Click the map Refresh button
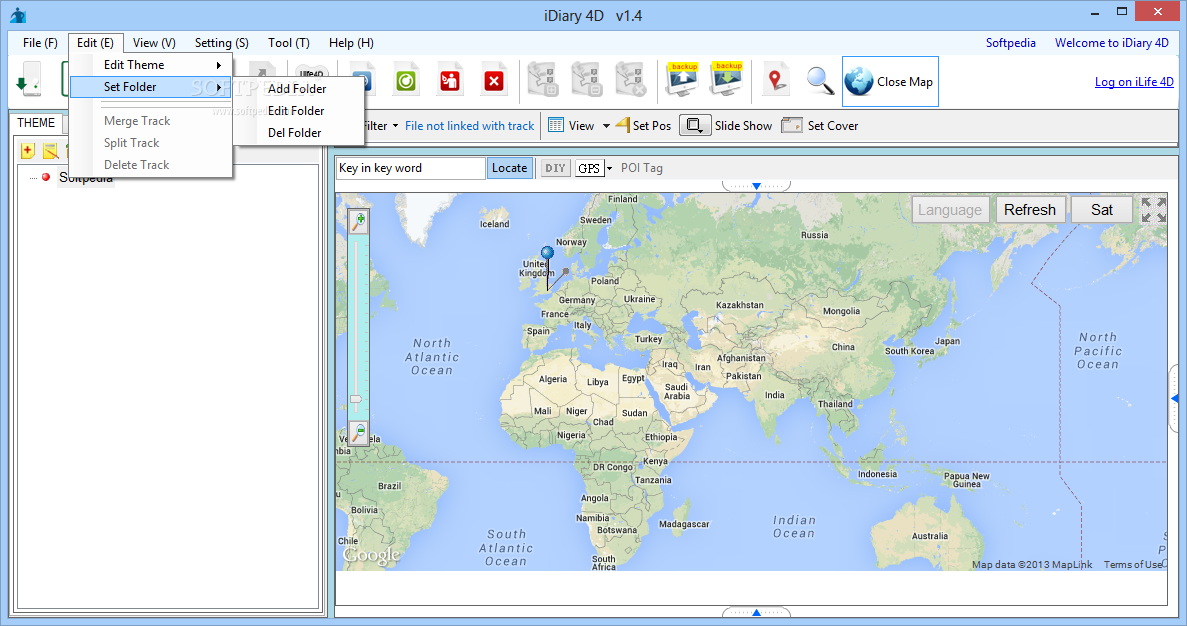Screen dimensions: 1187x626 1030,210
